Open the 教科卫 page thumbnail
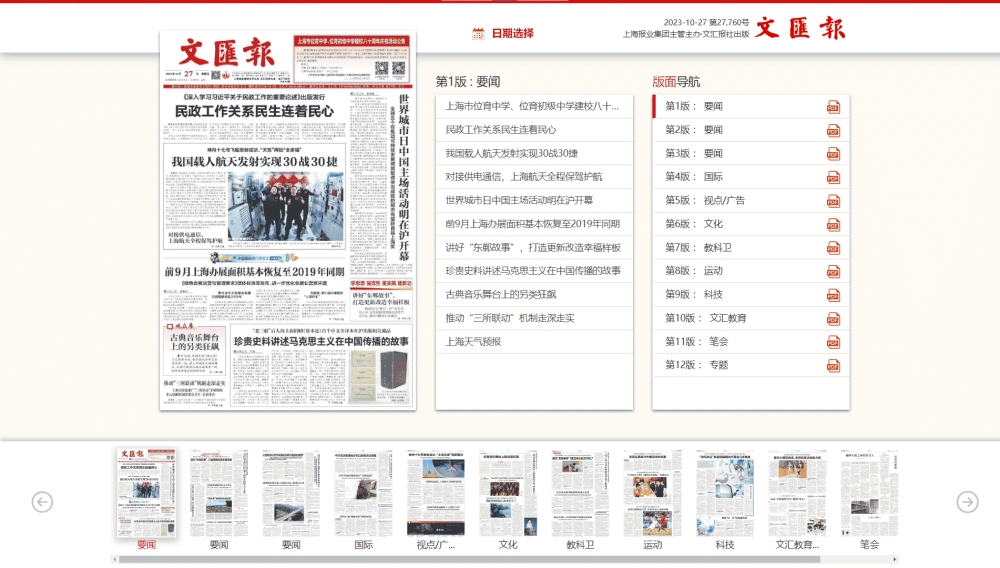Viewport: 1000px width, 568px height. point(580,492)
